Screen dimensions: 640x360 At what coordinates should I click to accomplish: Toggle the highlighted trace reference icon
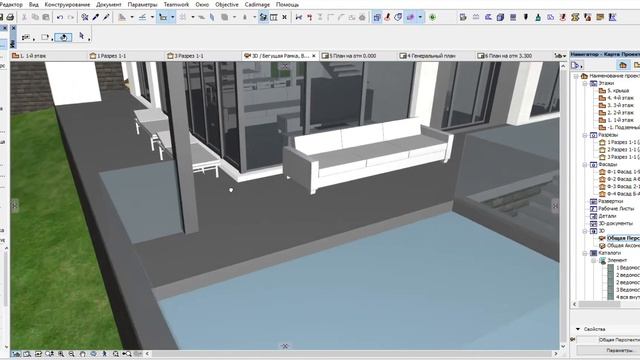click(x=263, y=17)
